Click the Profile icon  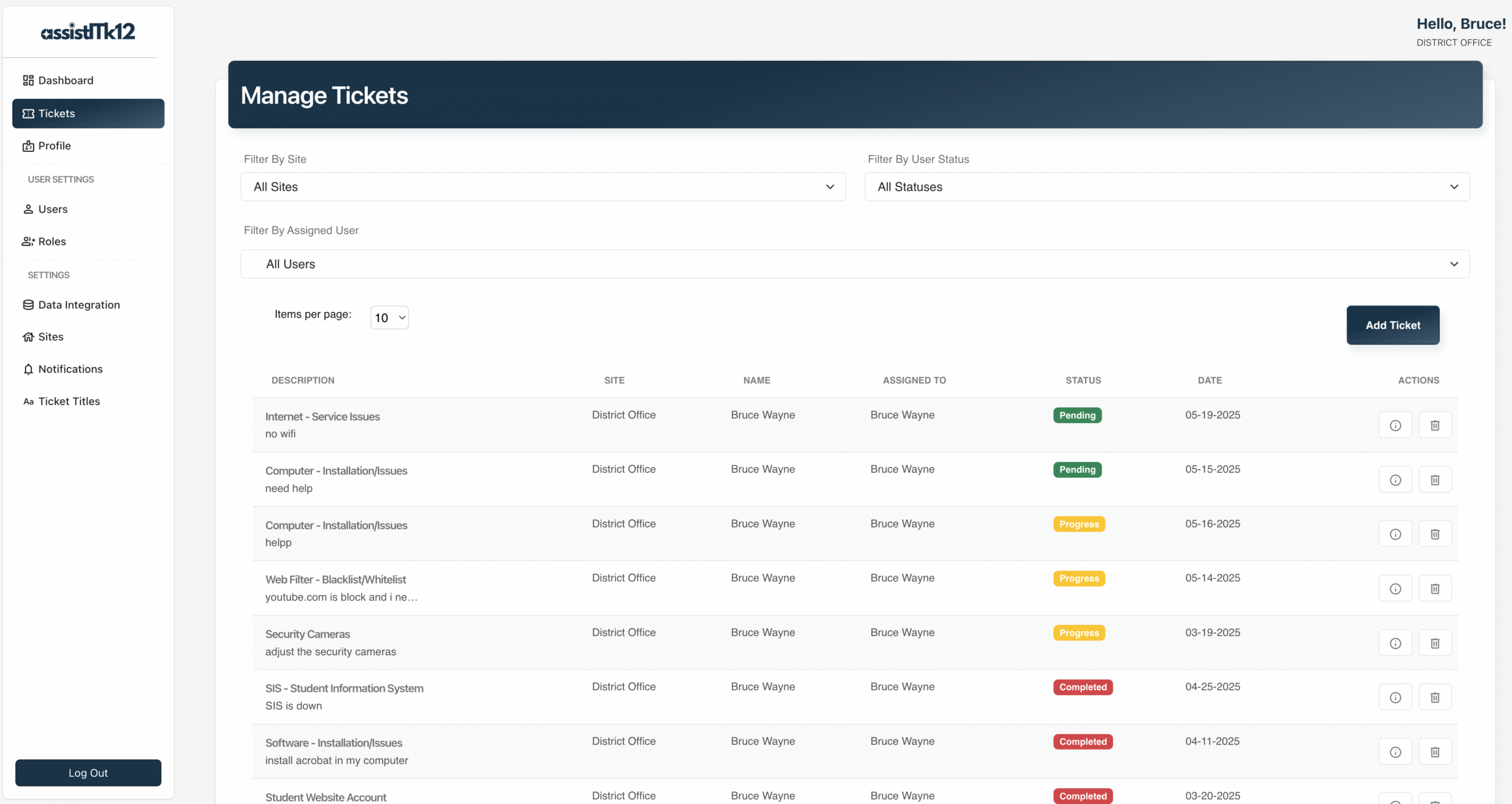tap(28, 145)
